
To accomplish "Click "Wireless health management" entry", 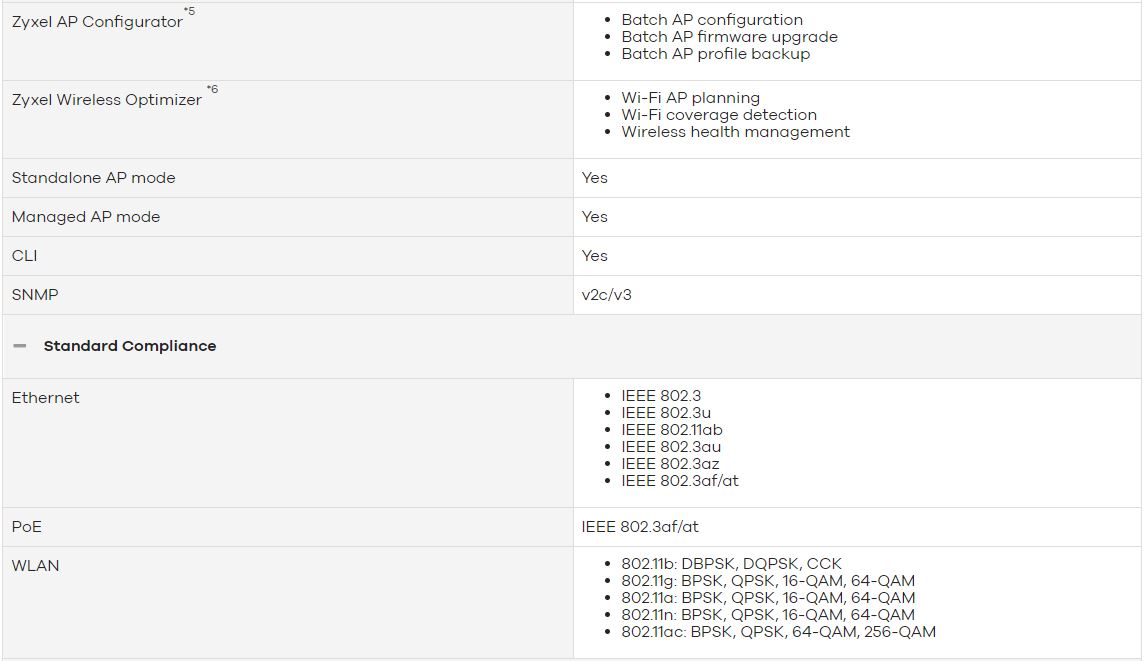I will click(735, 132).
